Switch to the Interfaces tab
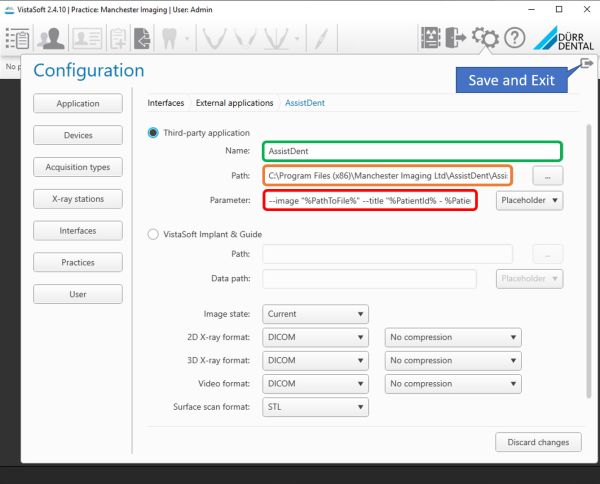This screenshot has width=600, height=484. pyautogui.click(x=166, y=103)
